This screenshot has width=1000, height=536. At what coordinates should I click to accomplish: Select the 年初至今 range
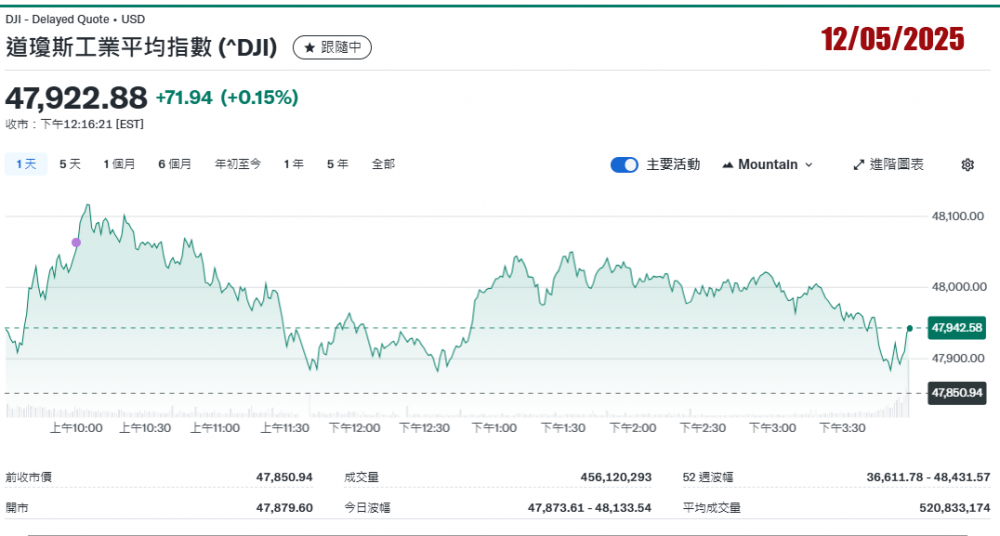238,164
